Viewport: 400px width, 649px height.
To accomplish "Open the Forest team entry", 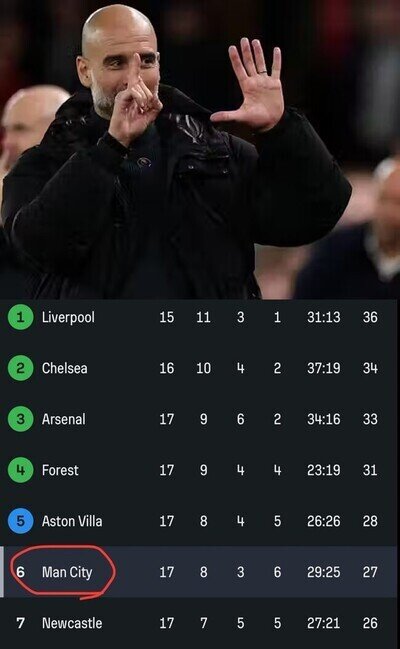I will click(60, 470).
